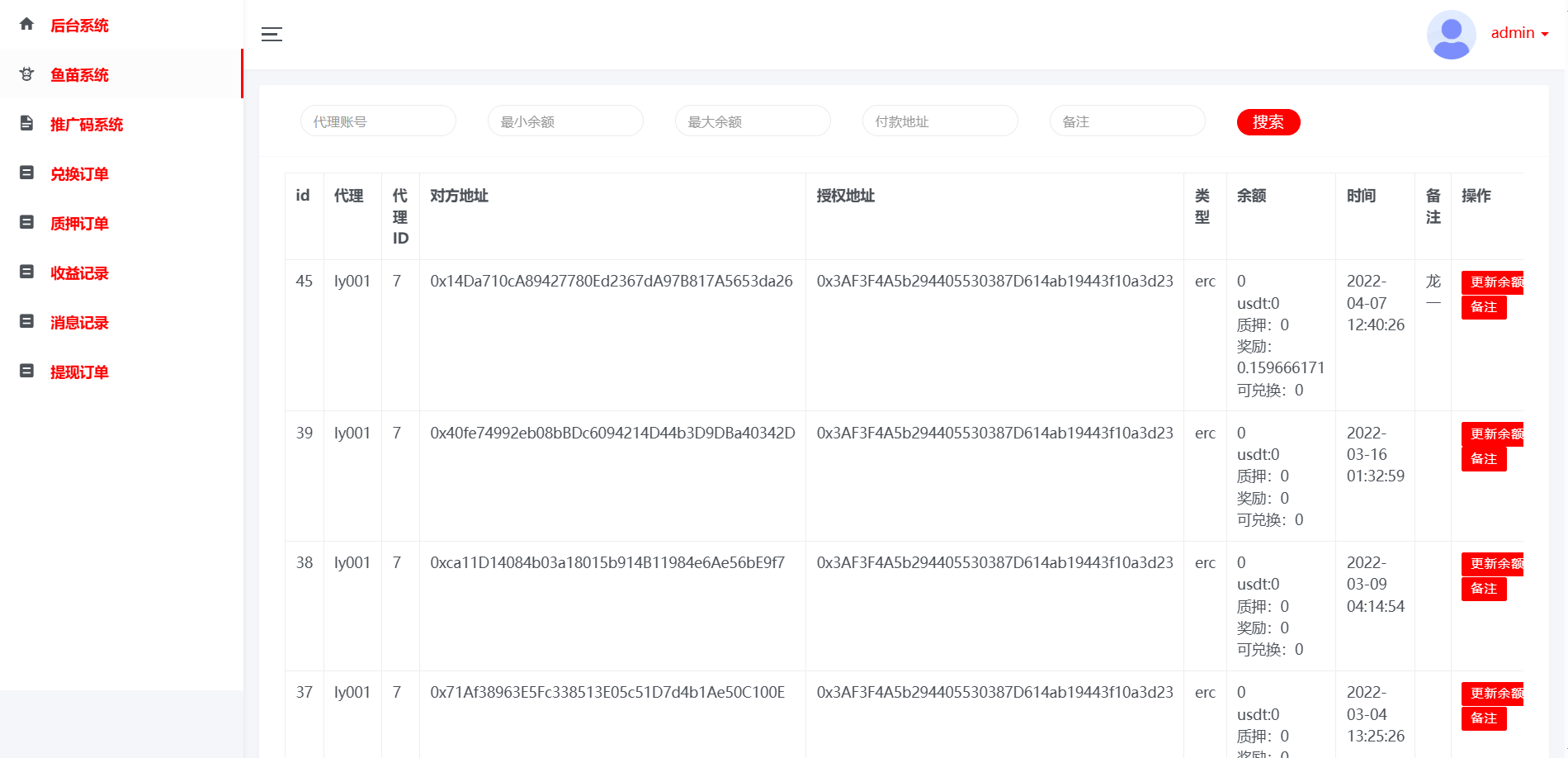Click 备注 button for record id 39
The width and height of the screenshot is (1568, 758).
coord(1483,459)
